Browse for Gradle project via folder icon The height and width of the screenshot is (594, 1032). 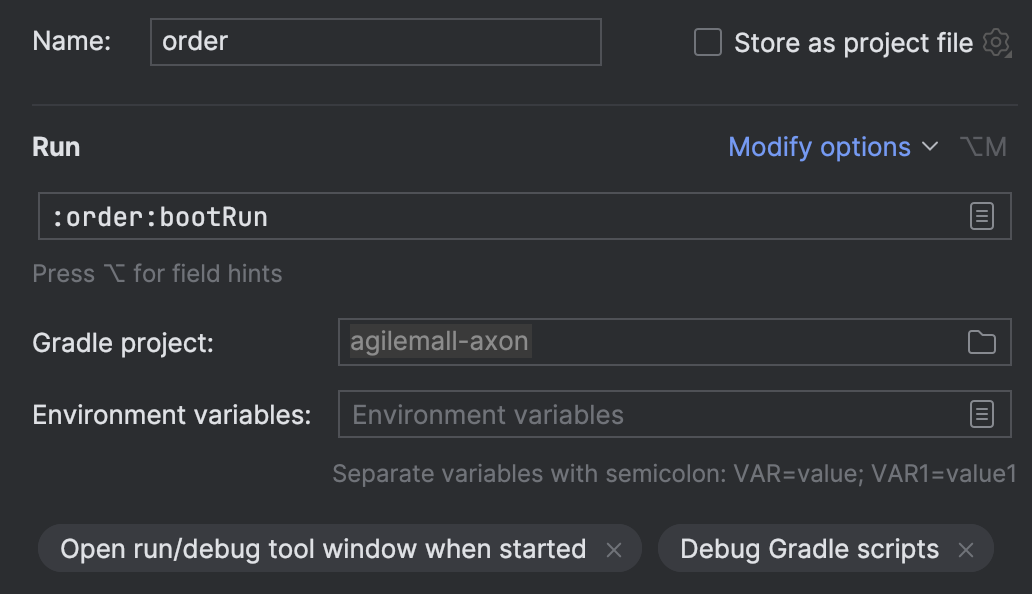[982, 342]
